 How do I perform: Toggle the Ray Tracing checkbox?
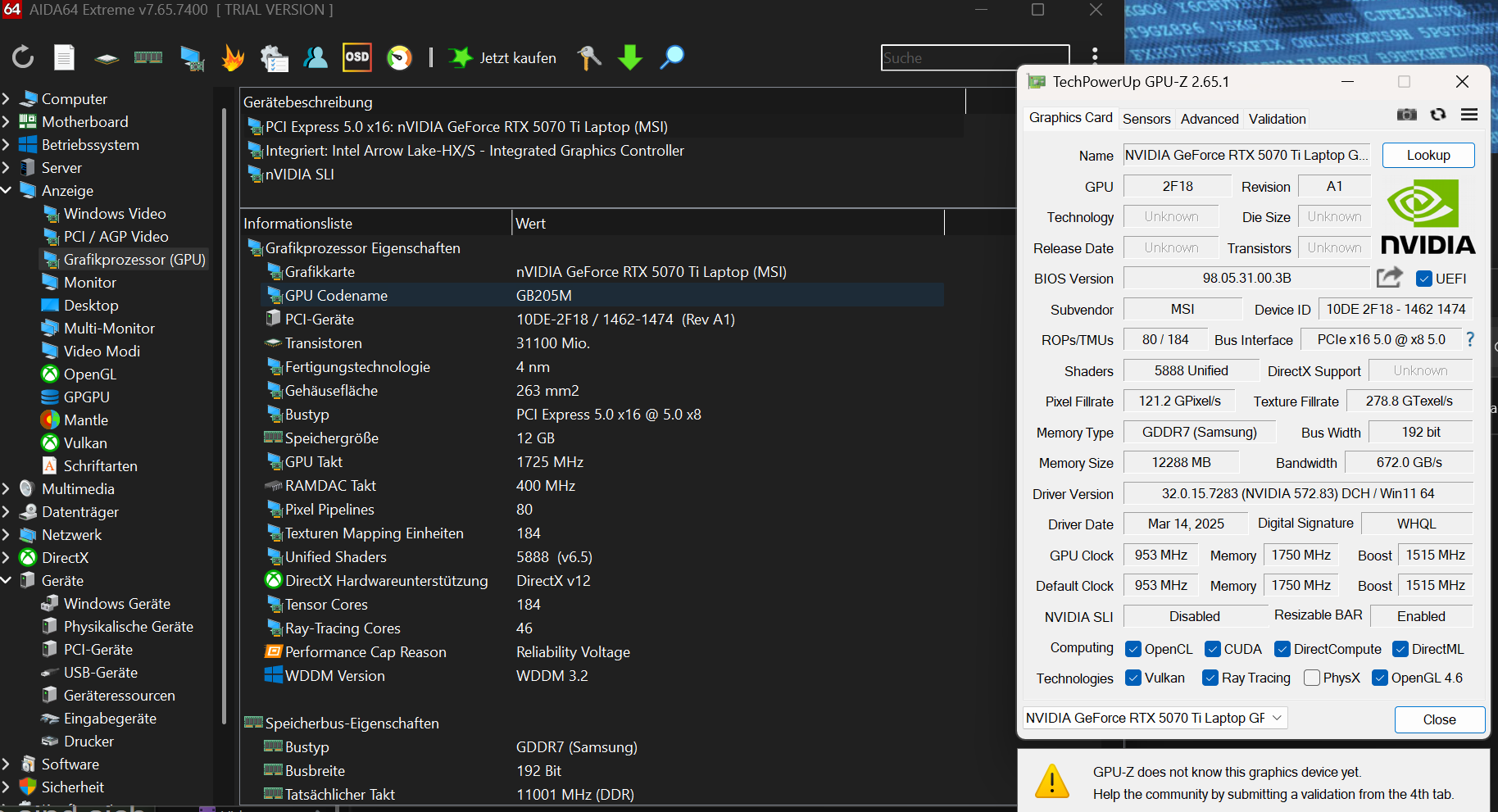click(x=1210, y=678)
